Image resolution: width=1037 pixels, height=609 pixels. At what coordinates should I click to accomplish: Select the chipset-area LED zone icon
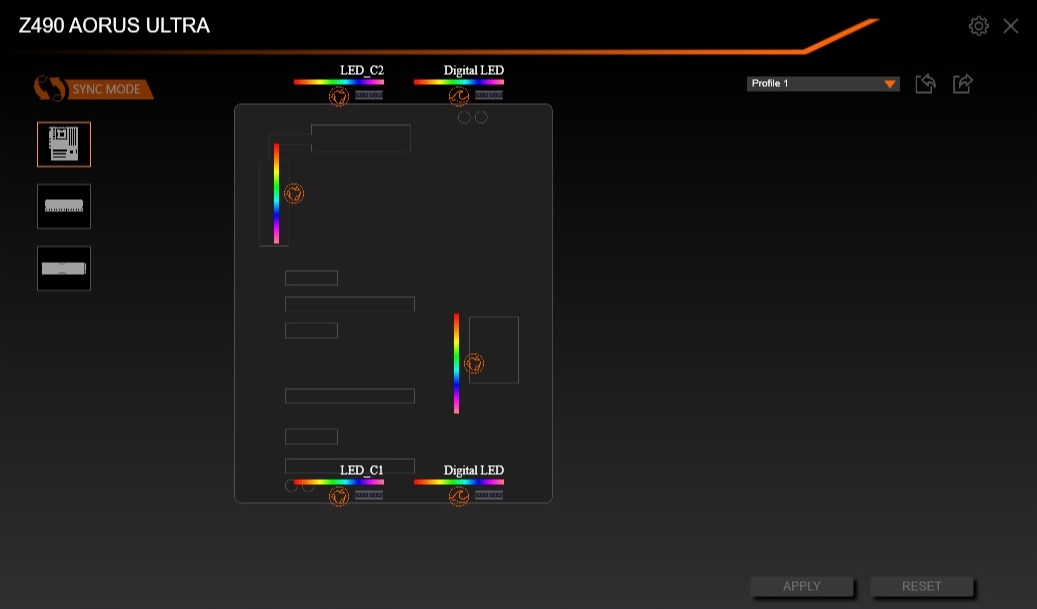474,364
